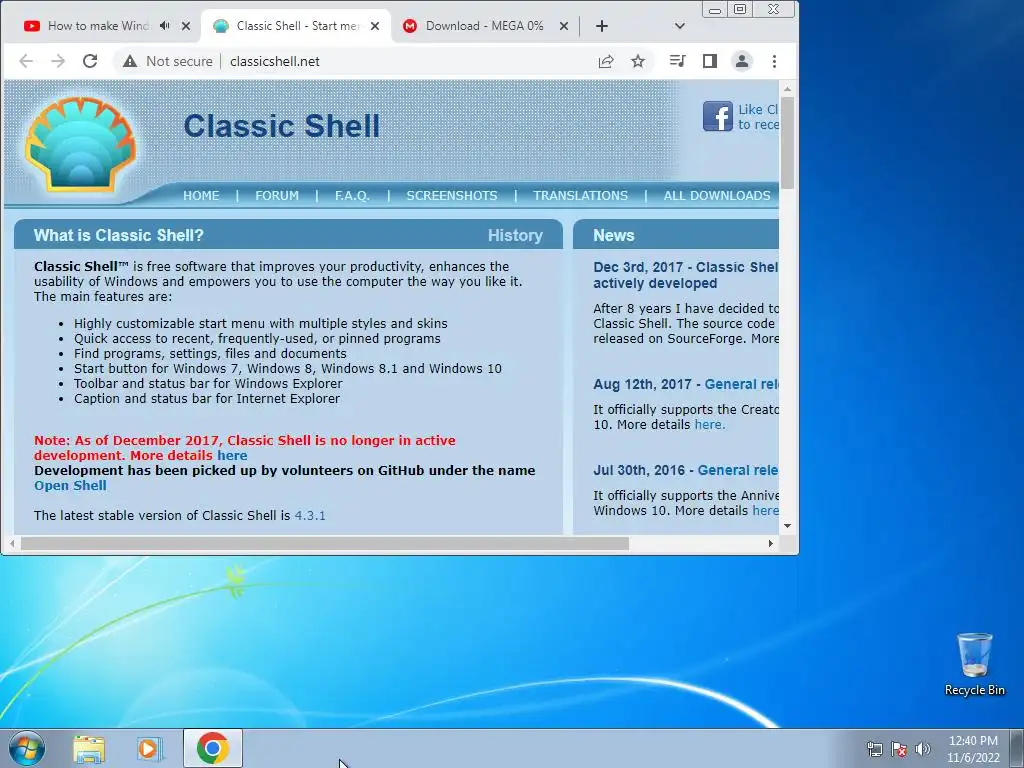Close the YouTube tab
1024x768 pixels.
(x=186, y=26)
